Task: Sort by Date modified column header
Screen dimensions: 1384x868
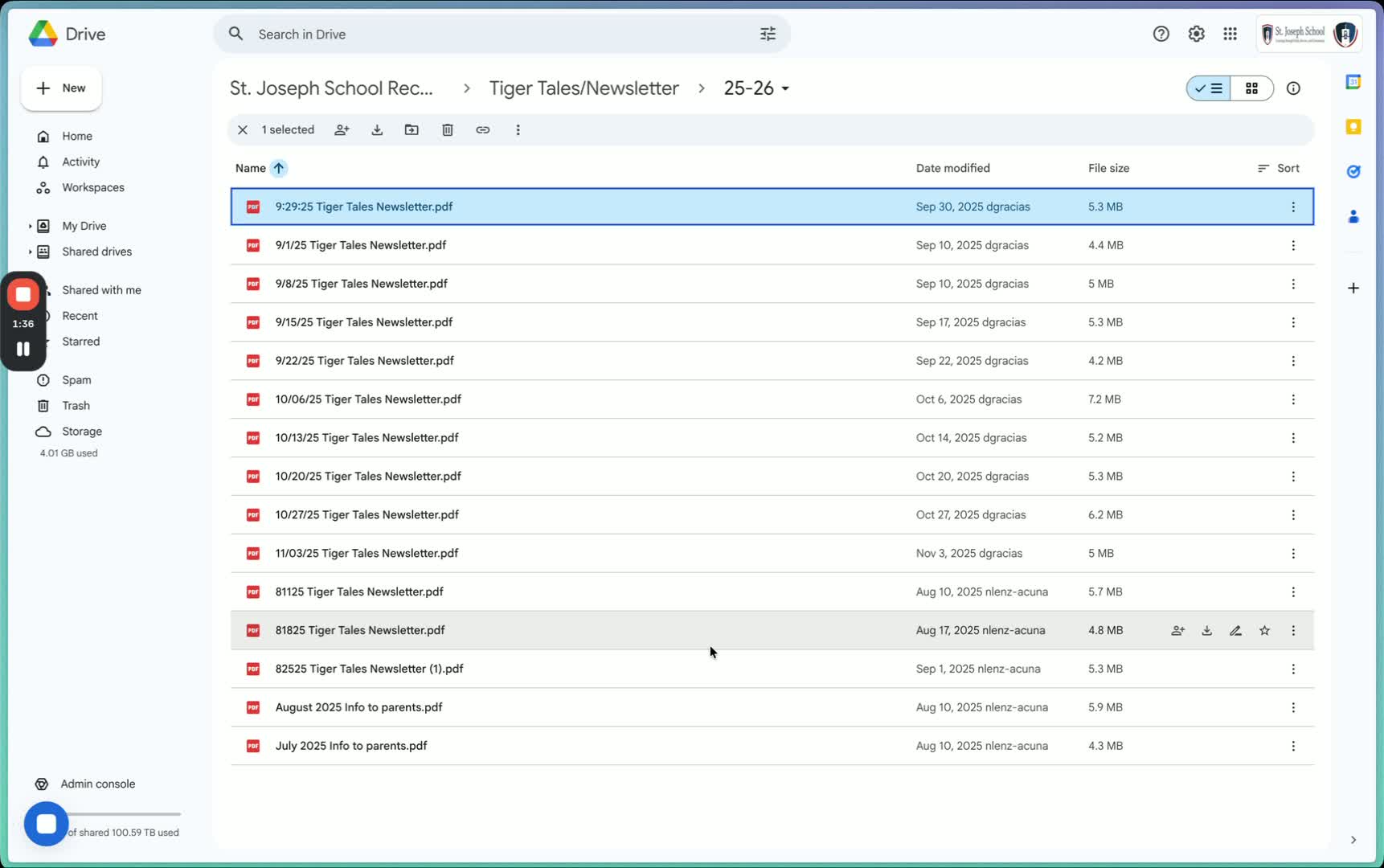Action: point(952,168)
